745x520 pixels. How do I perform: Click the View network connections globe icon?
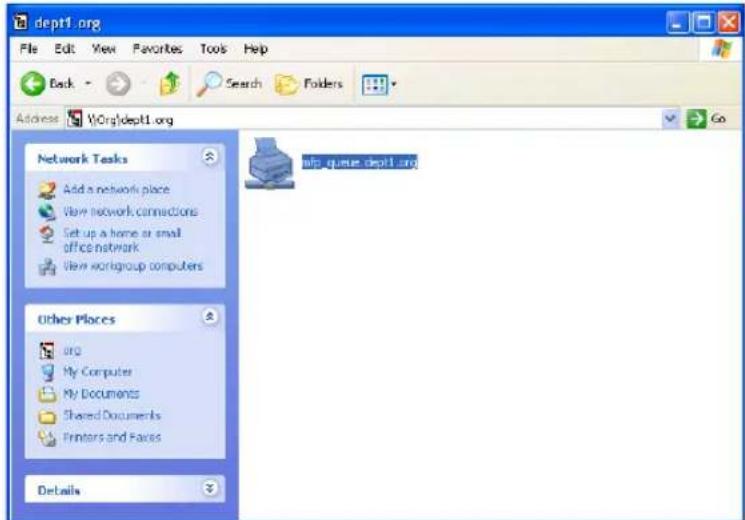[47, 212]
